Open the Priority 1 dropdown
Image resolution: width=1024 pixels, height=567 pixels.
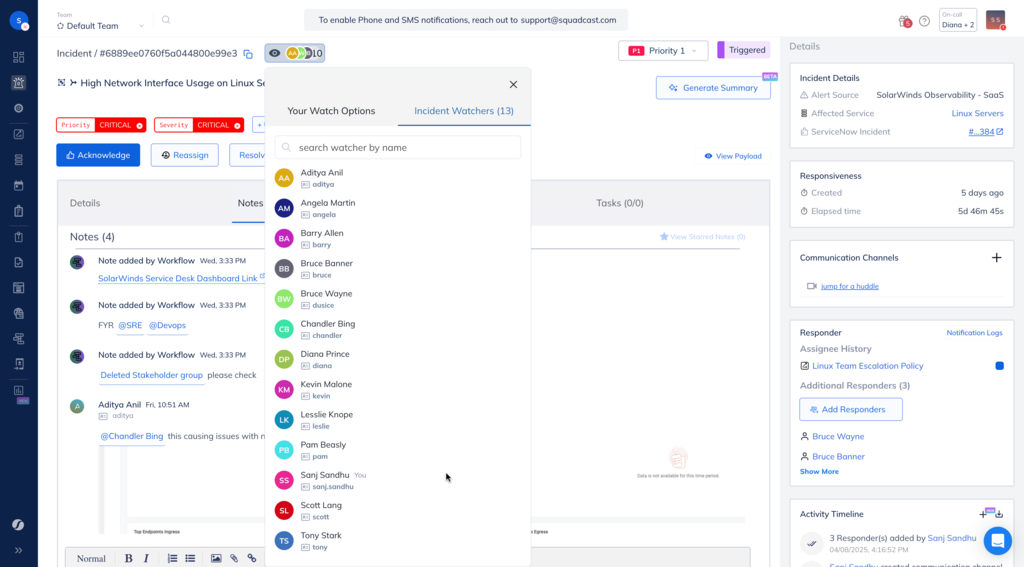click(663, 50)
